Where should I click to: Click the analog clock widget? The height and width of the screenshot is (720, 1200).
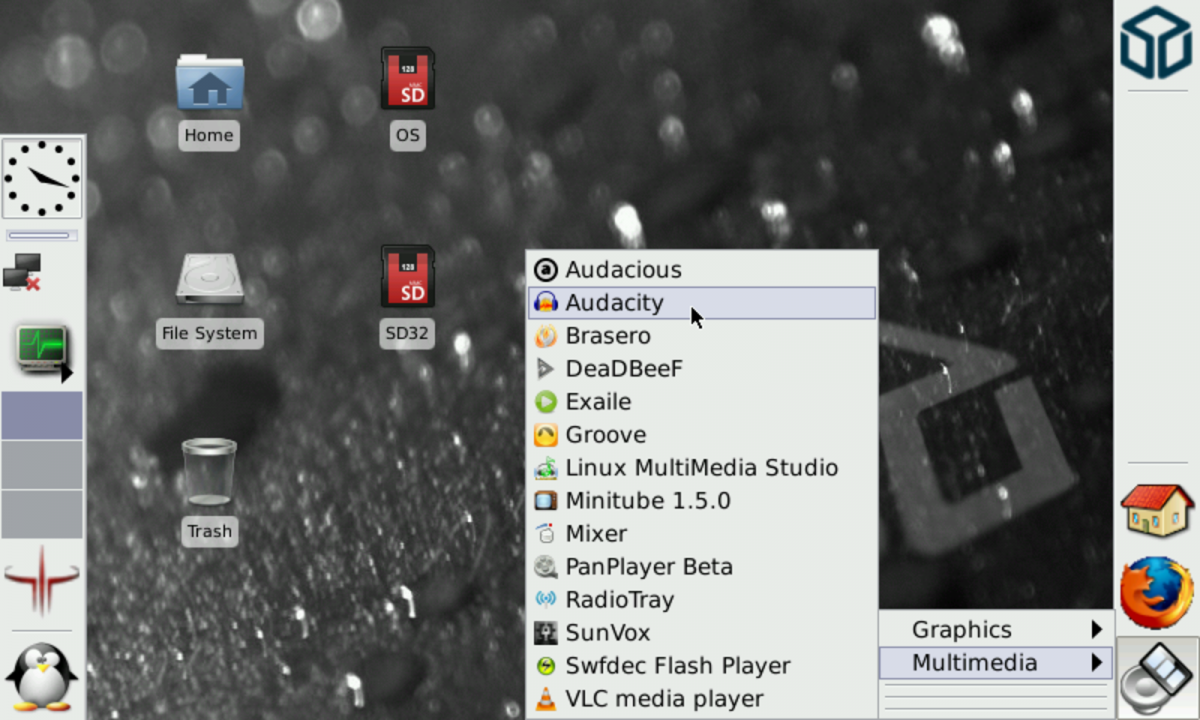(x=42, y=178)
